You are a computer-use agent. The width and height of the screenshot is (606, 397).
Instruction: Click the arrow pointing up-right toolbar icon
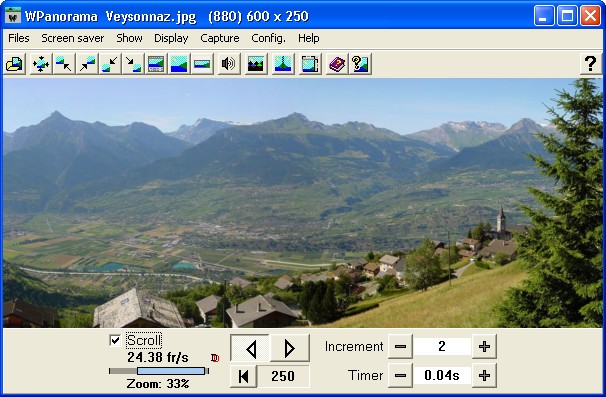tap(87, 64)
